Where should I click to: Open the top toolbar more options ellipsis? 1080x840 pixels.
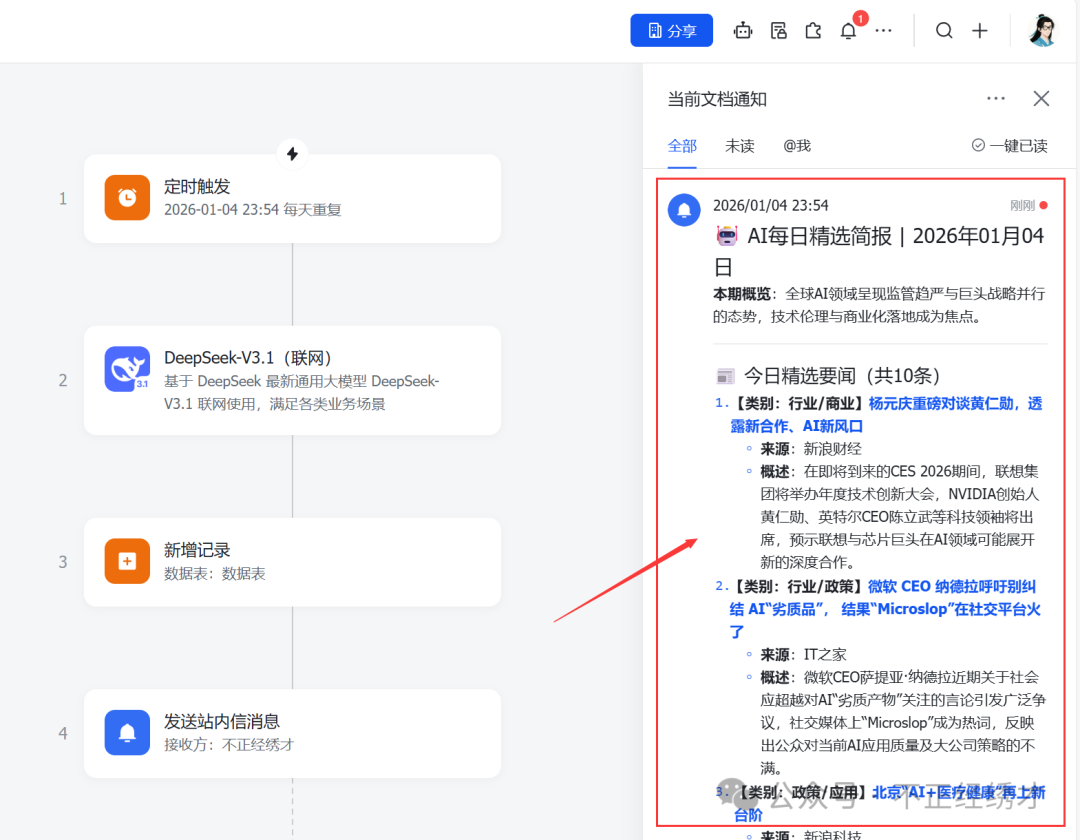point(884,30)
